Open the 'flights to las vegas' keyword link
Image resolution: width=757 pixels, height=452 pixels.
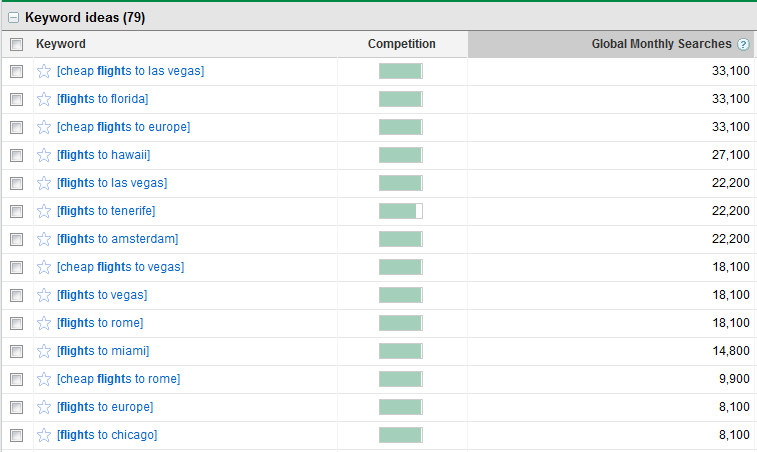pos(112,183)
